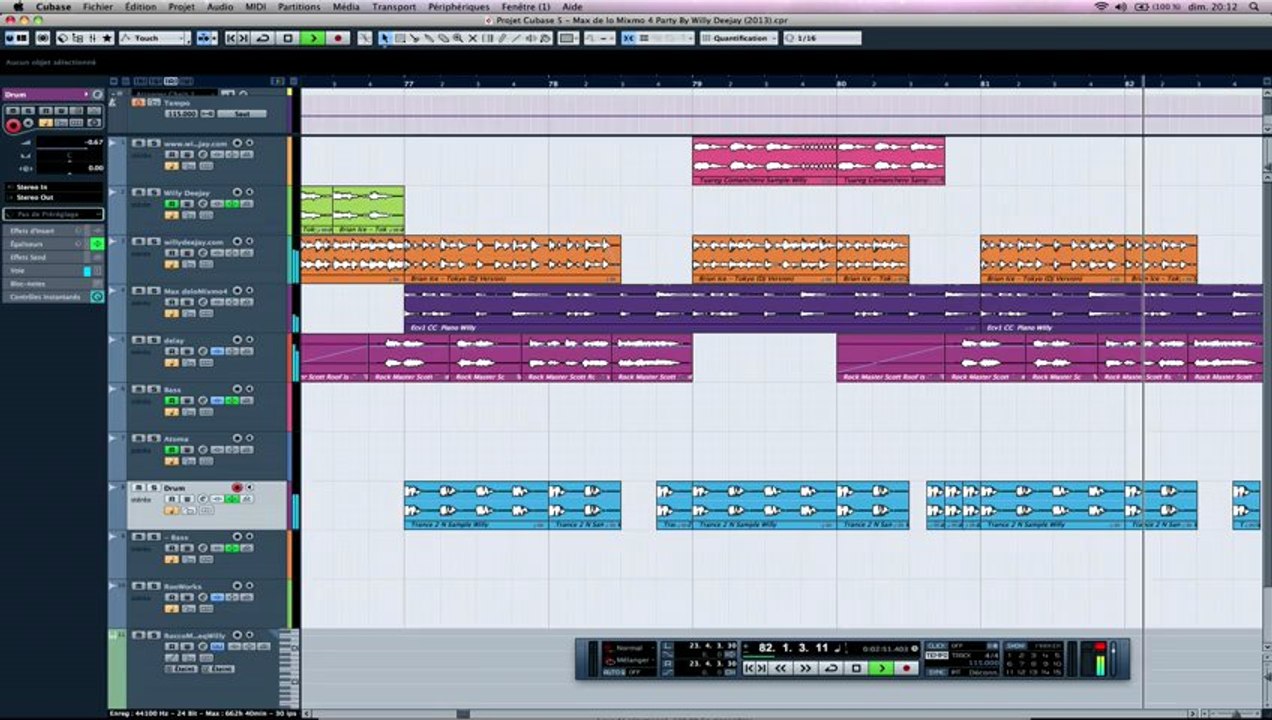Viewport: 1272px width, 720px height.
Task: Click the position display 82. 1. 3. 11
Action: 792,647
